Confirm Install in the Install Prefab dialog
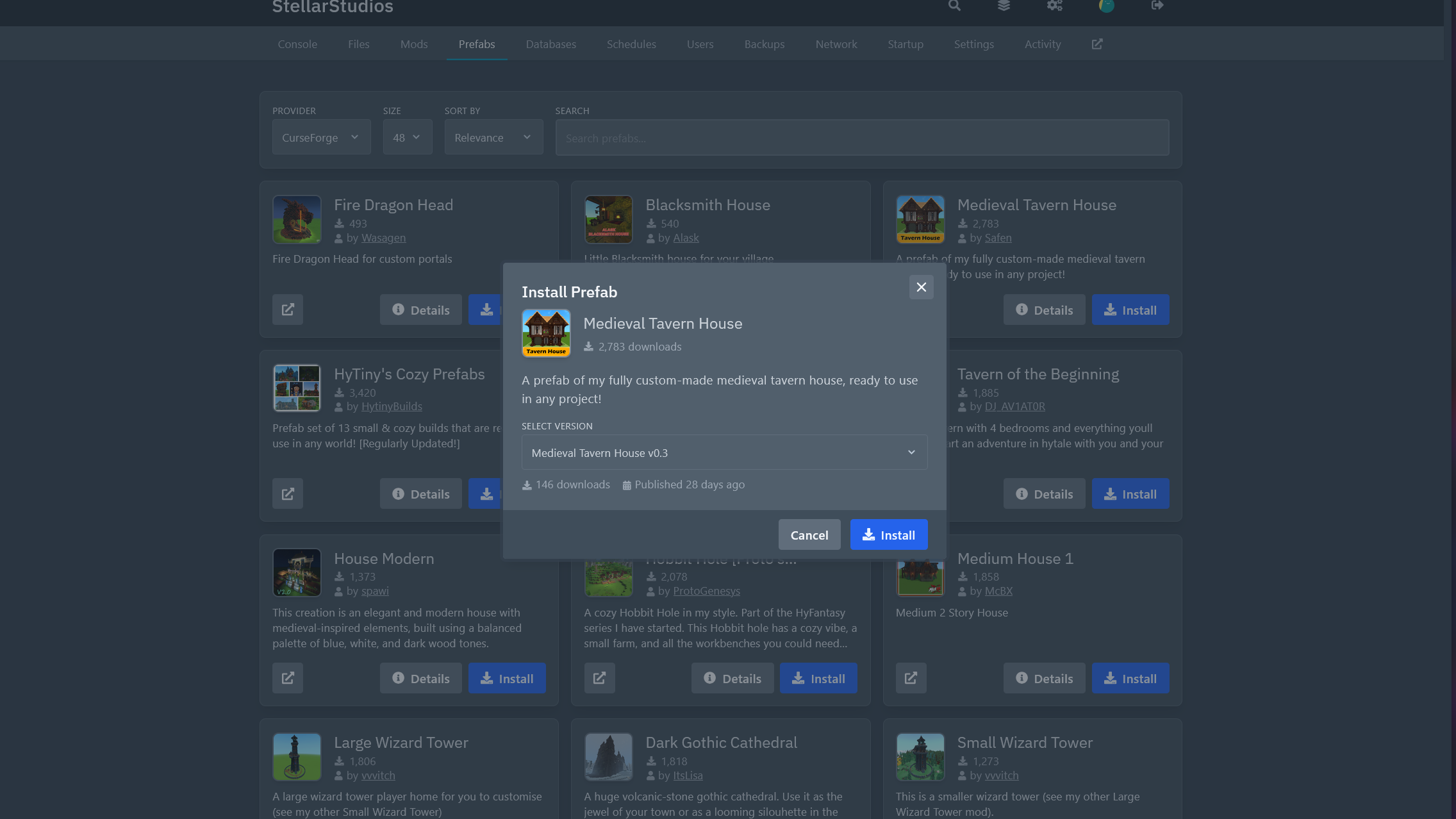The width and height of the screenshot is (1456, 819). click(x=888, y=534)
